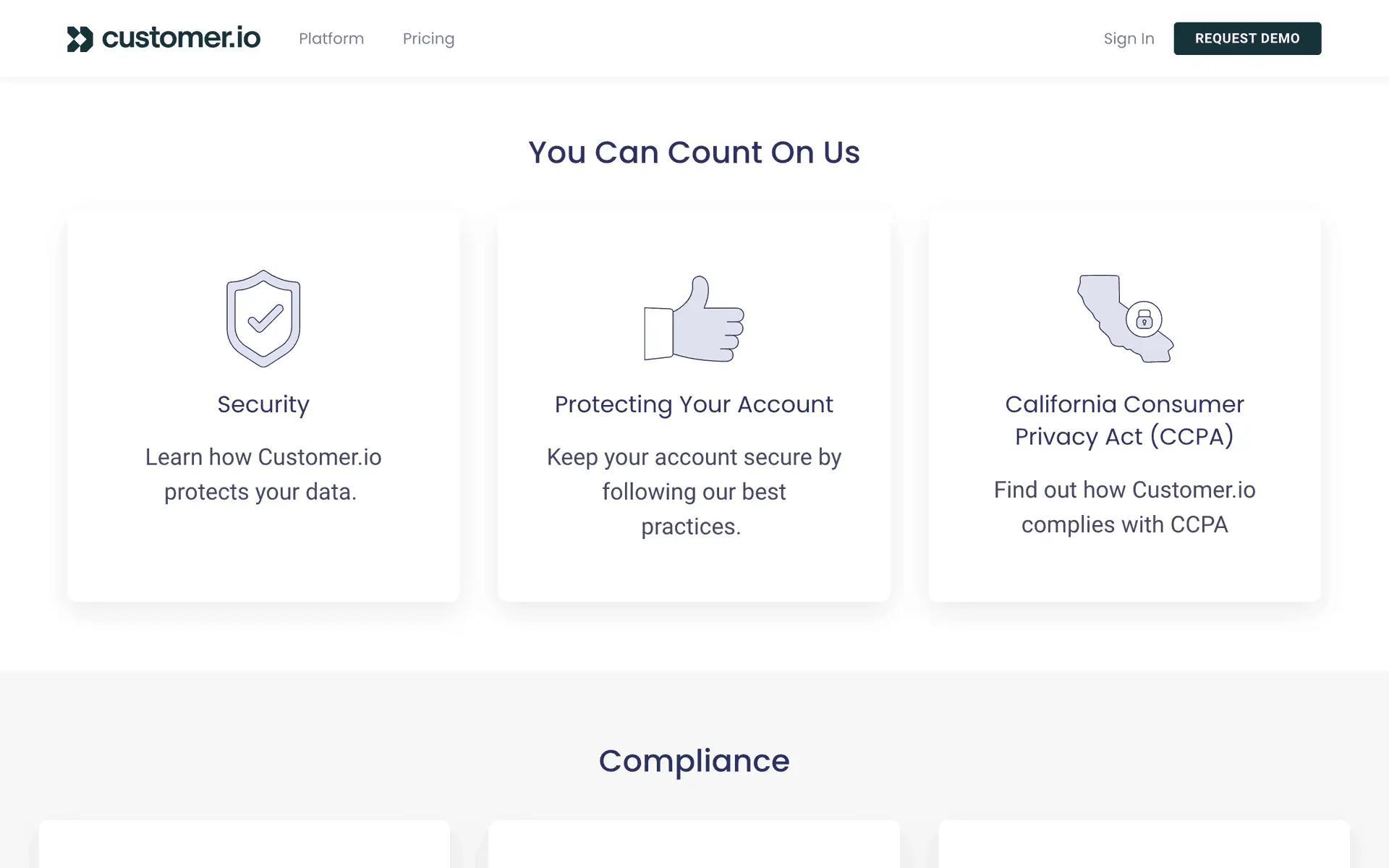Viewport: 1389px width, 868px height.
Task: Open California Consumer Privacy Act heading
Action: click(1124, 420)
